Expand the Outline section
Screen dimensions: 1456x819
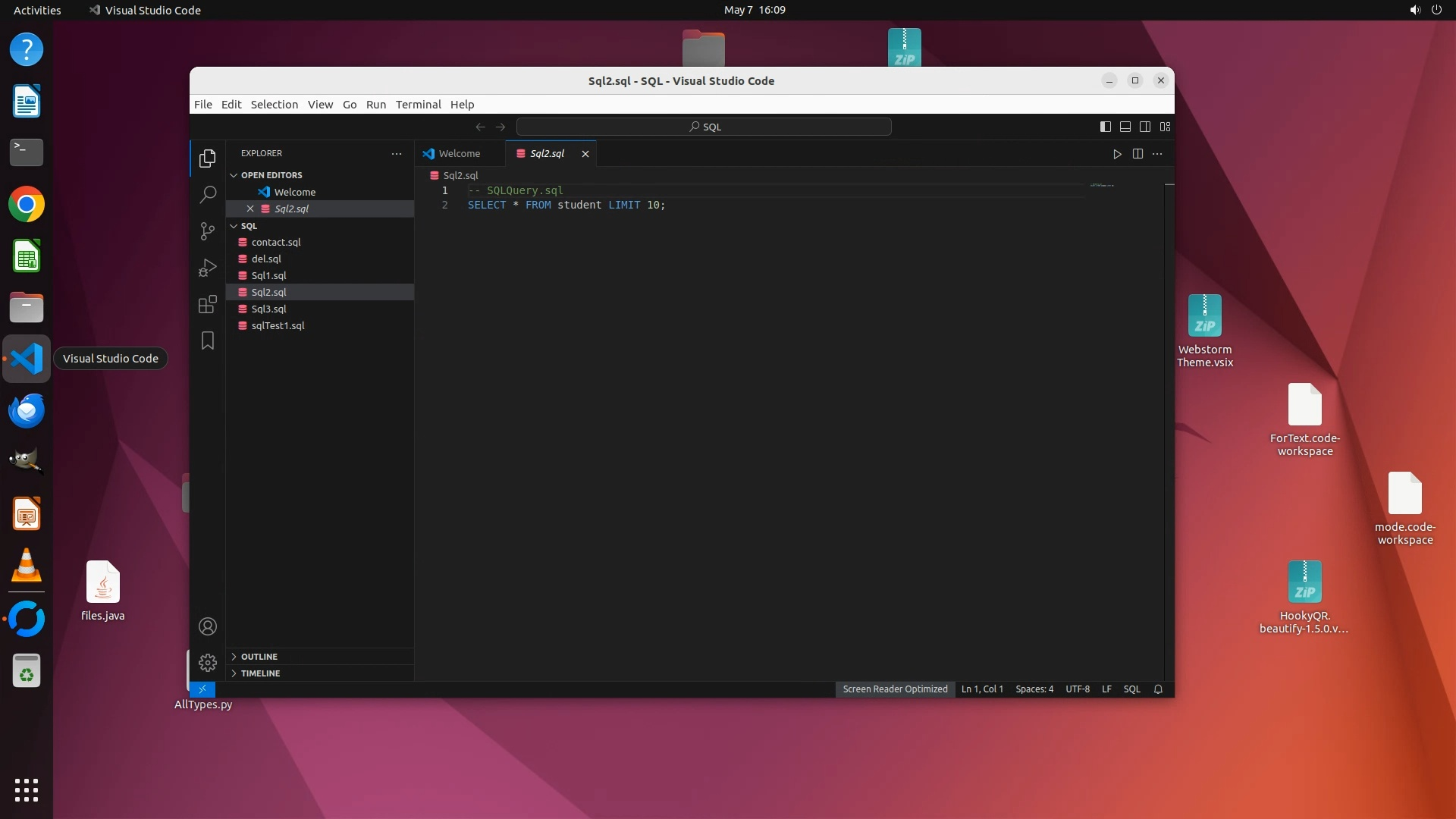(x=259, y=657)
